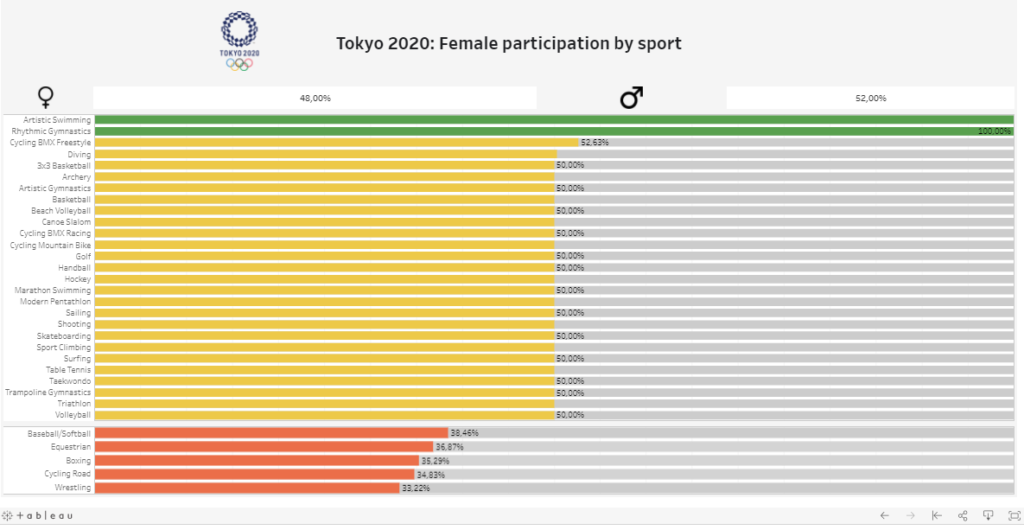Enter full screen mode
This screenshot has width=1024, height=530.
click(x=1013, y=515)
